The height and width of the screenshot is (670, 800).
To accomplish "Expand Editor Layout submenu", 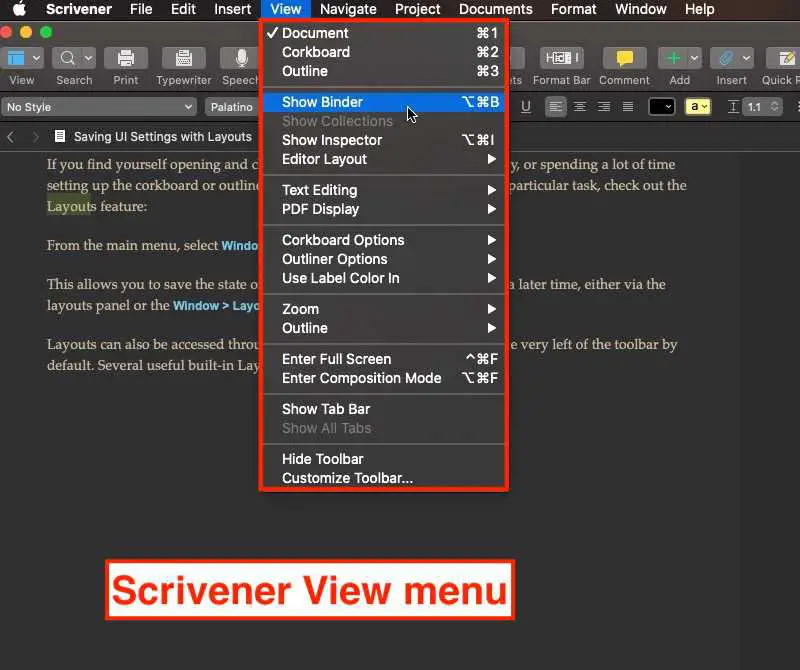I will (383, 159).
